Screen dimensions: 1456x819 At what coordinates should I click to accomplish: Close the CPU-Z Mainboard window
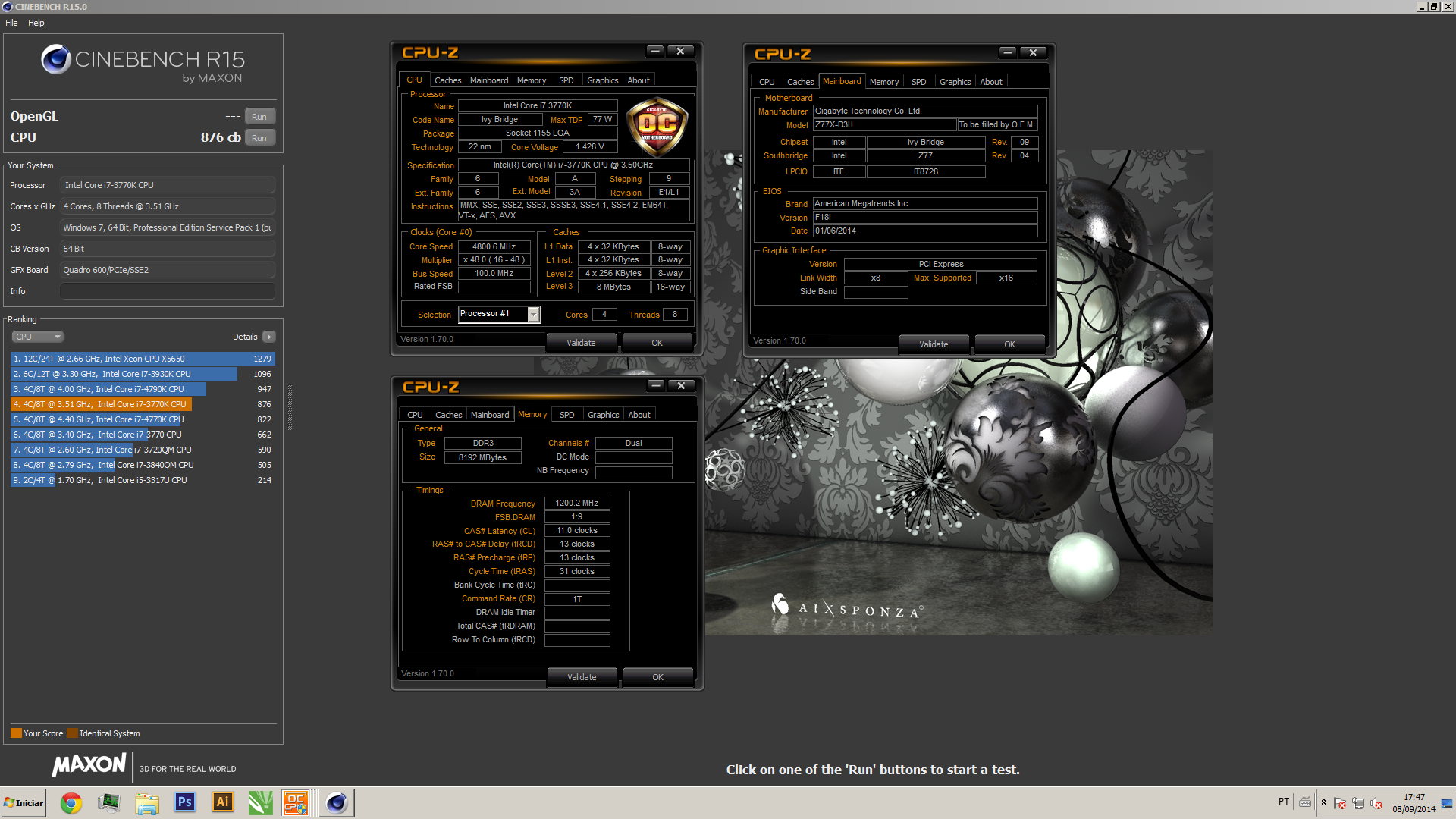tap(1033, 52)
